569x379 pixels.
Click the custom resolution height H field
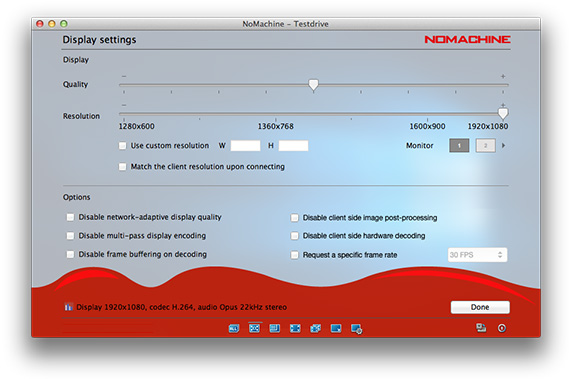pyautogui.click(x=293, y=146)
